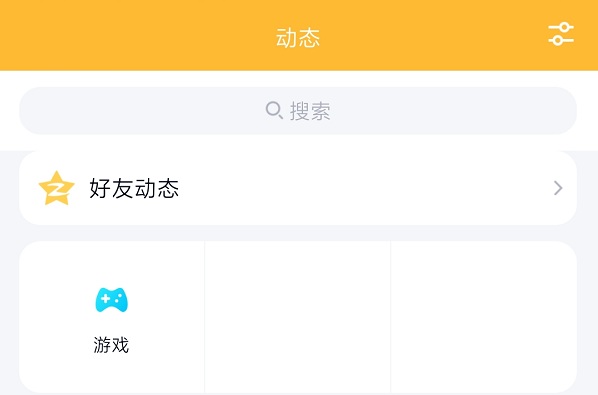Click the empty rightmost tile in grid

(484, 317)
